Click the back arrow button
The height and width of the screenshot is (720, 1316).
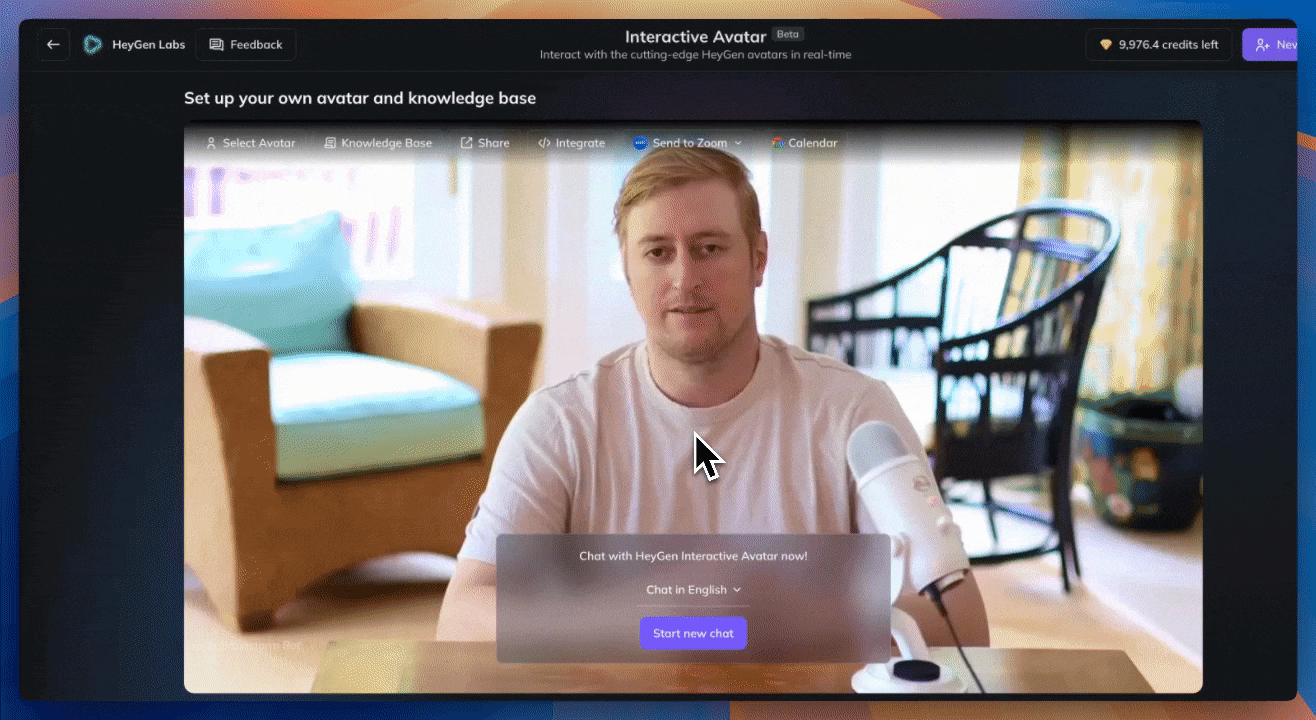[53, 44]
